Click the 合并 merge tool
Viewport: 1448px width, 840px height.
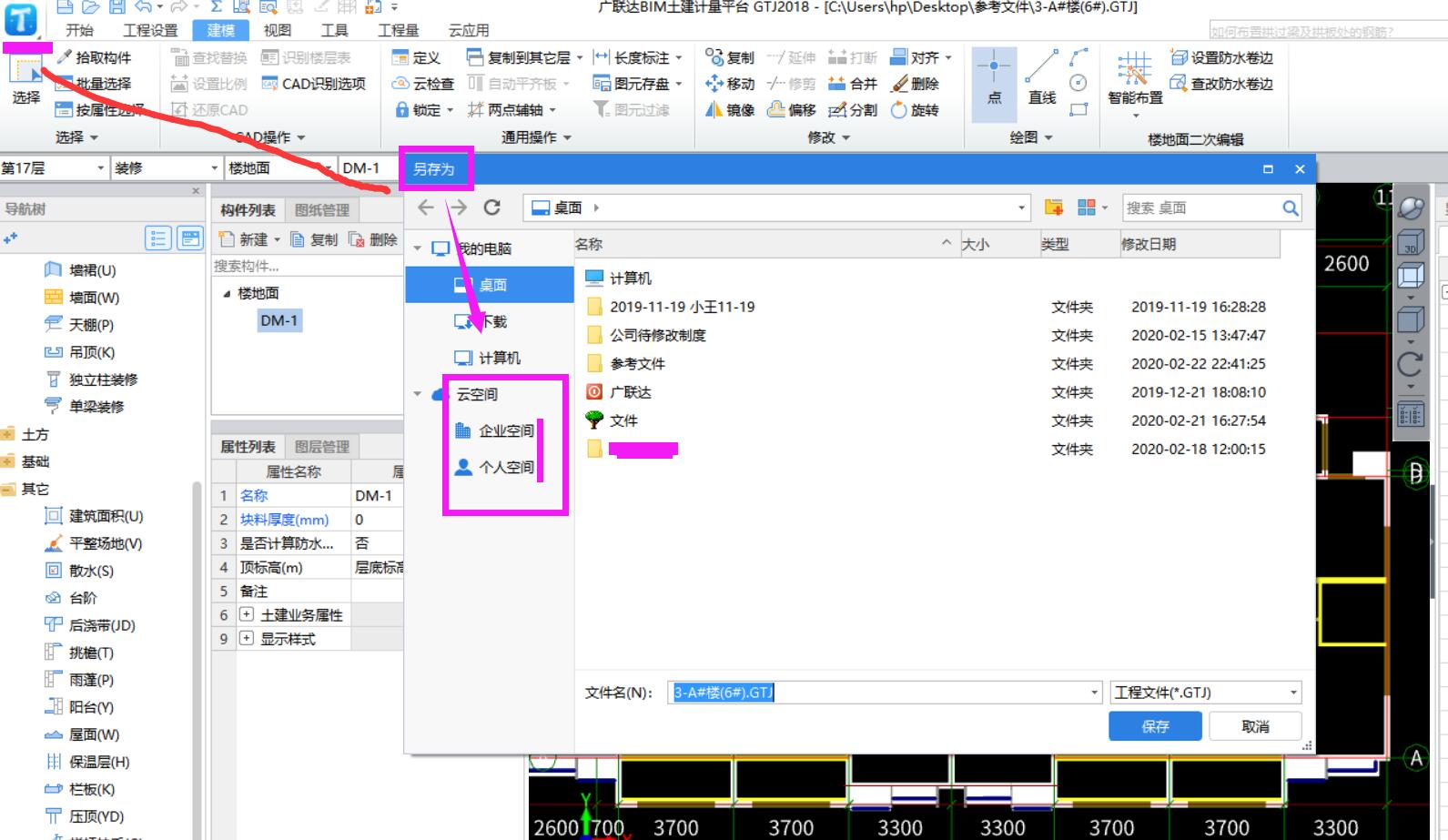click(853, 84)
